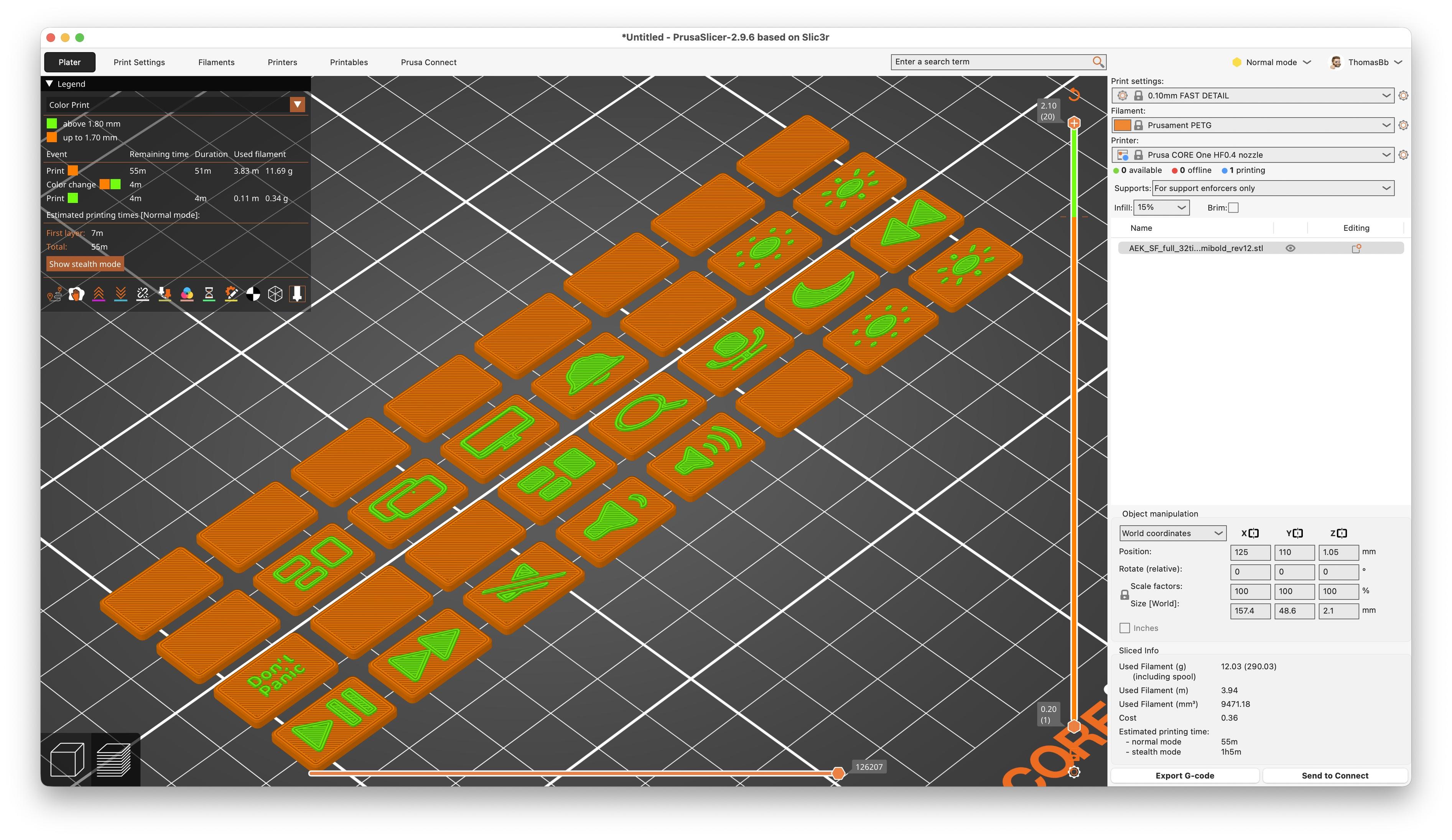This screenshot has height=840, width=1452.
Task: Enable the Inches checkbox
Action: click(x=1125, y=628)
